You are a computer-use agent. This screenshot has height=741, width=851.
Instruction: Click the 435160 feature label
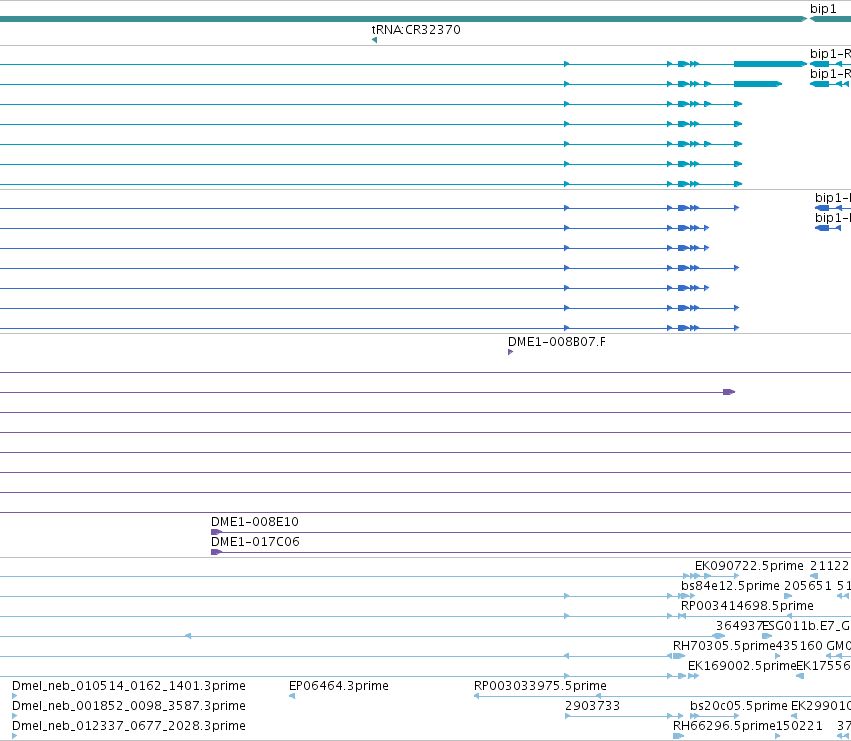pyautogui.click(x=799, y=646)
